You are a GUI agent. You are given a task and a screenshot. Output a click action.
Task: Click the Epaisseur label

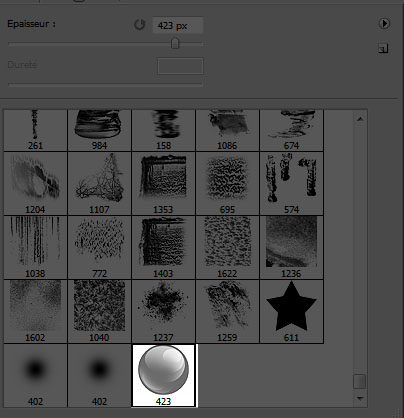(x=31, y=24)
